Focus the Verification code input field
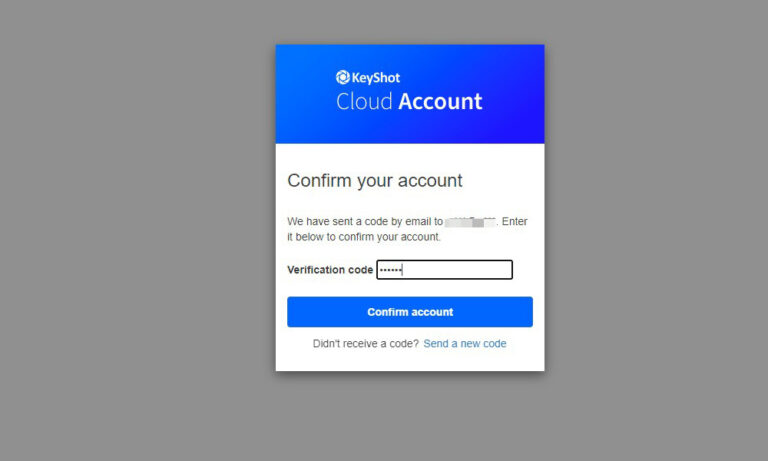 460,270
